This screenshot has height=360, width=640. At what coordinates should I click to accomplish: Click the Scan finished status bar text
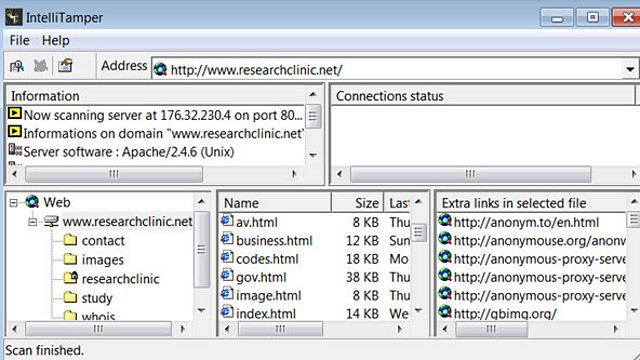(44, 350)
